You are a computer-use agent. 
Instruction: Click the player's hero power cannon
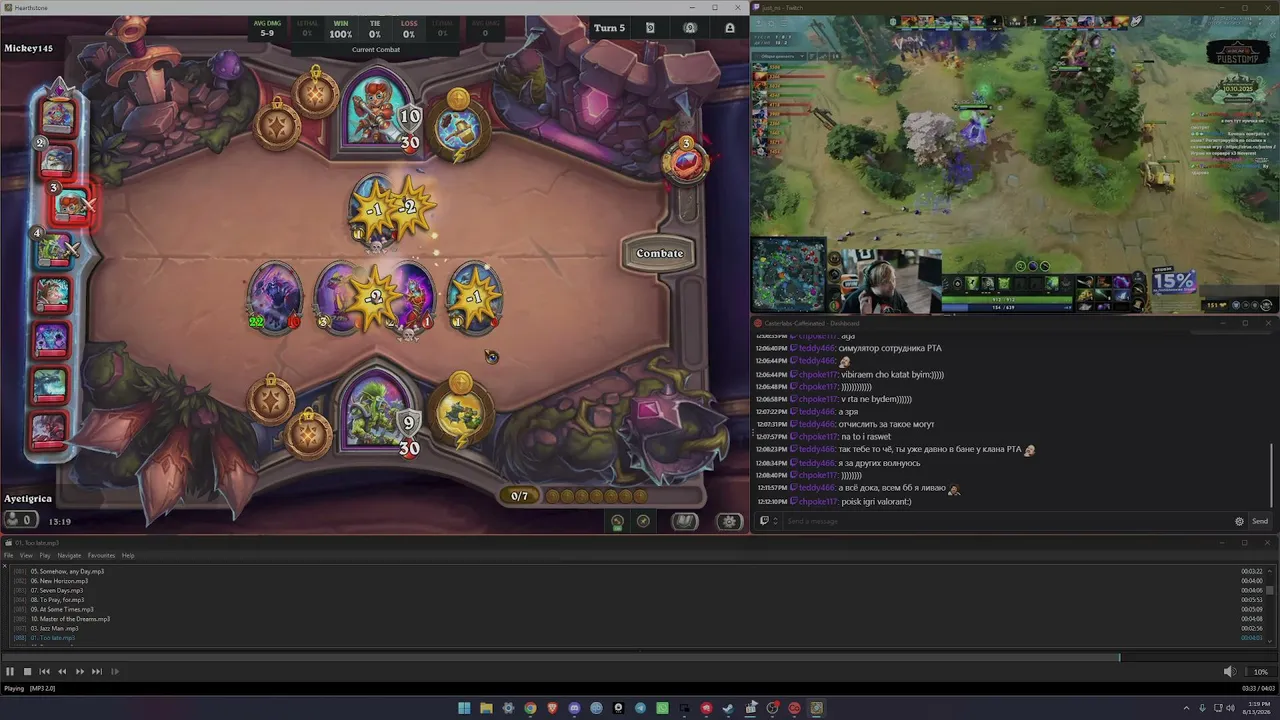click(x=460, y=413)
